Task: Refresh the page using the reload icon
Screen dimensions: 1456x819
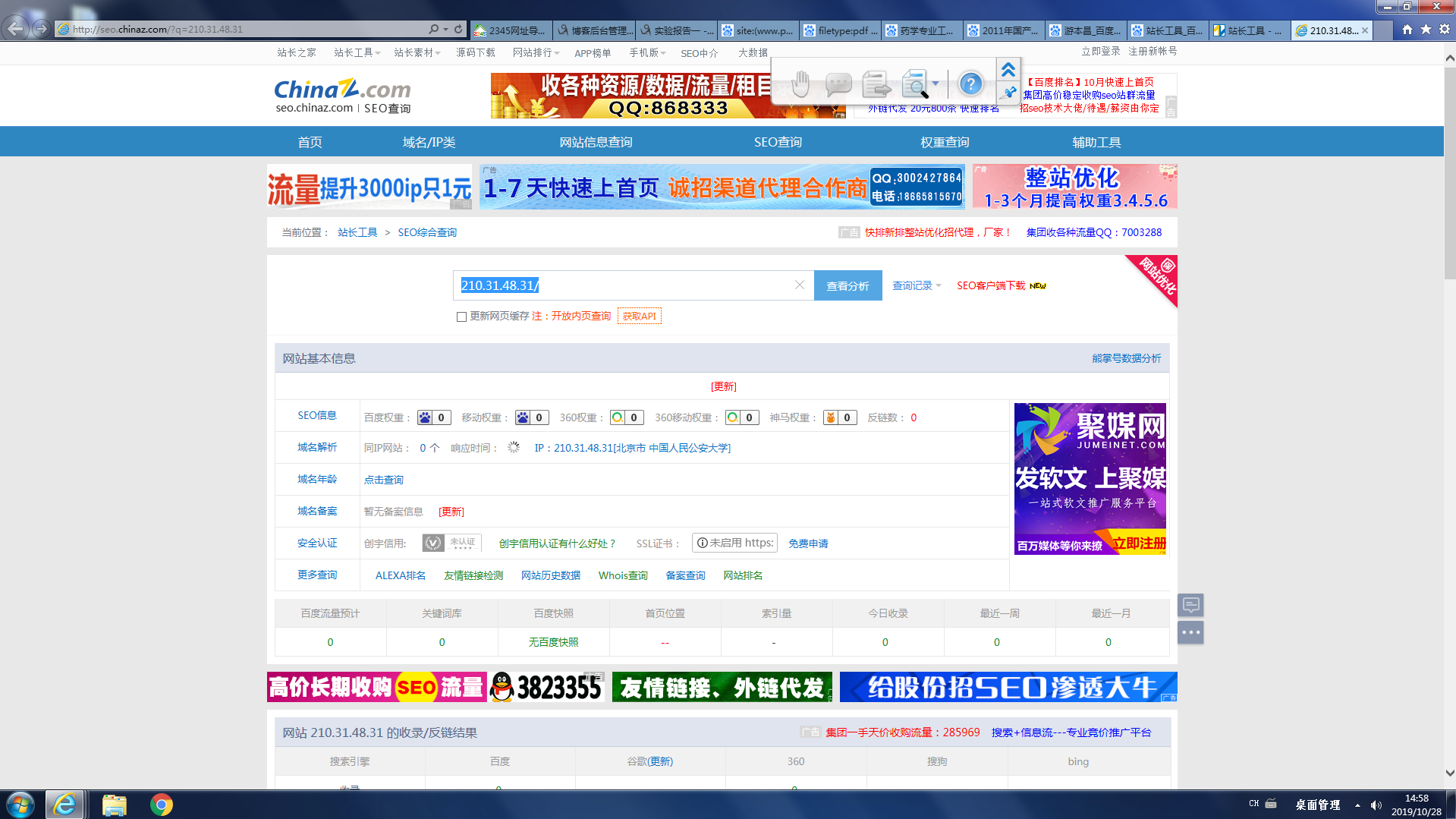Action: [458, 29]
